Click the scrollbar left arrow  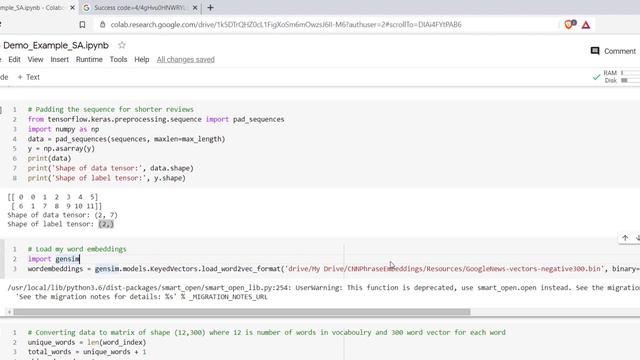click(9, 312)
